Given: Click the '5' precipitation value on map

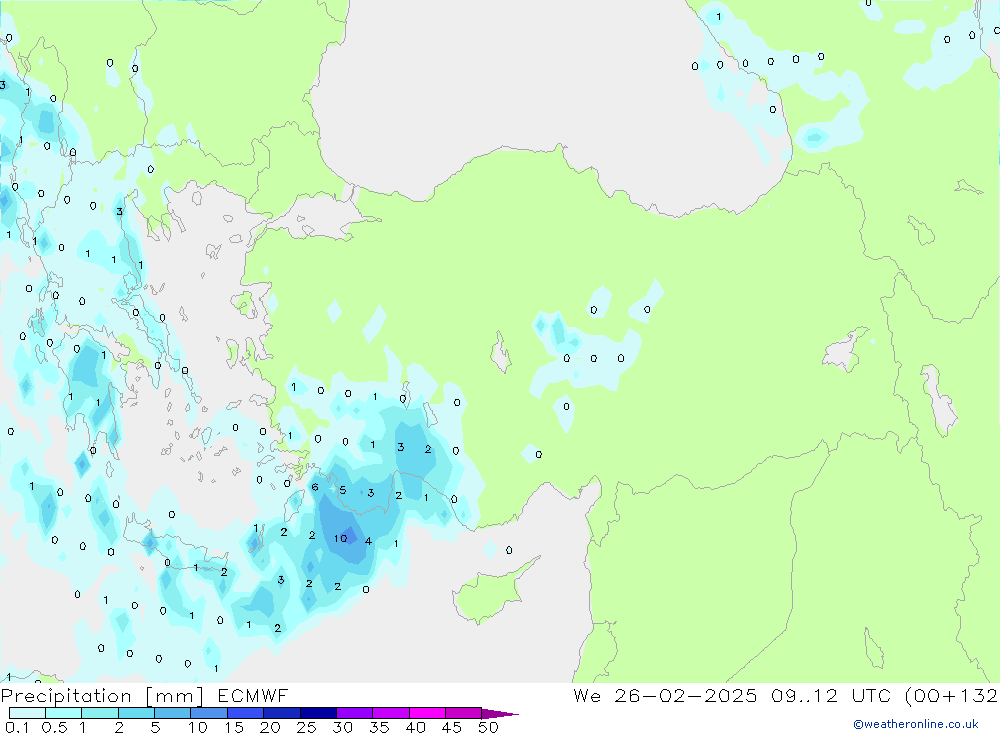Looking at the screenshot, I should click(x=342, y=490).
